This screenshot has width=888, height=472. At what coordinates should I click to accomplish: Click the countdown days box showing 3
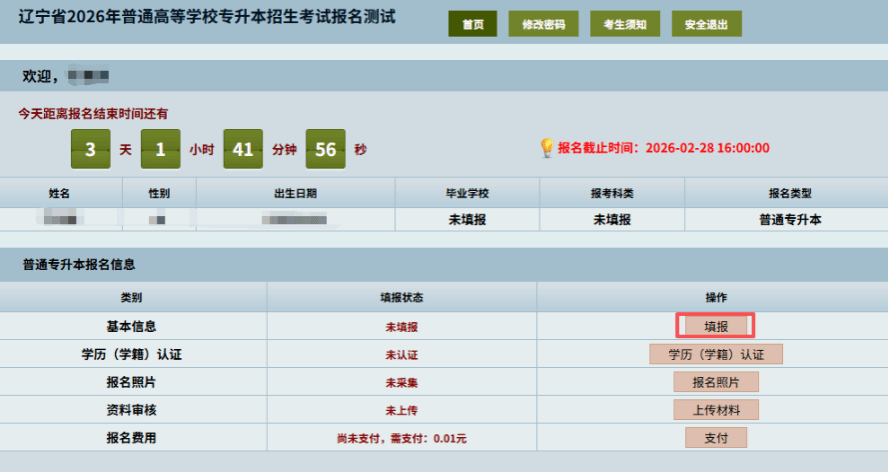(x=90, y=150)
